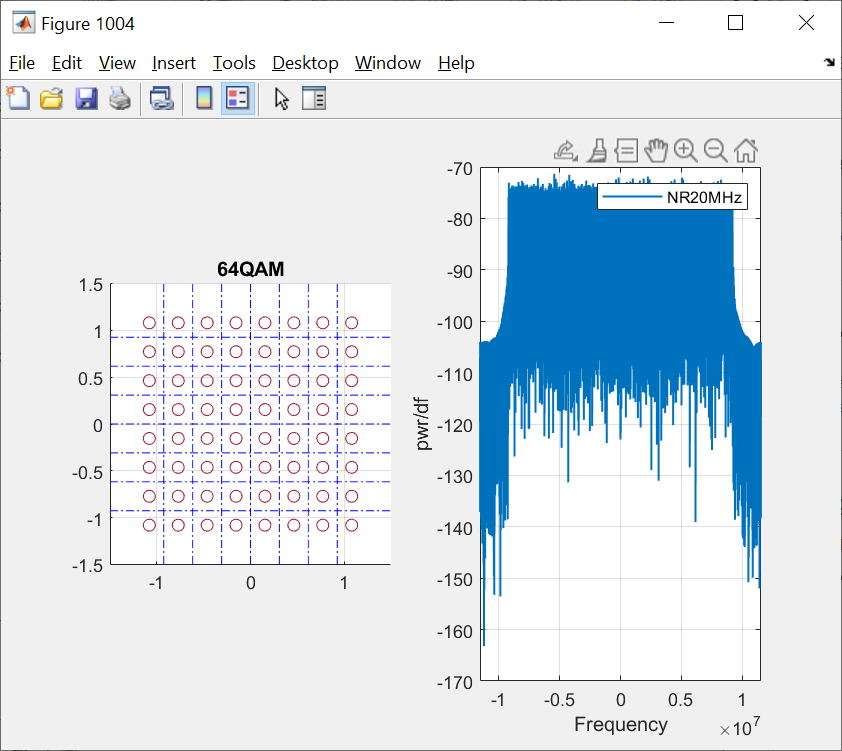This screenshot has height=751, width=842.
Task: Create a new figure with the New Figure icon
Action: 18,98
